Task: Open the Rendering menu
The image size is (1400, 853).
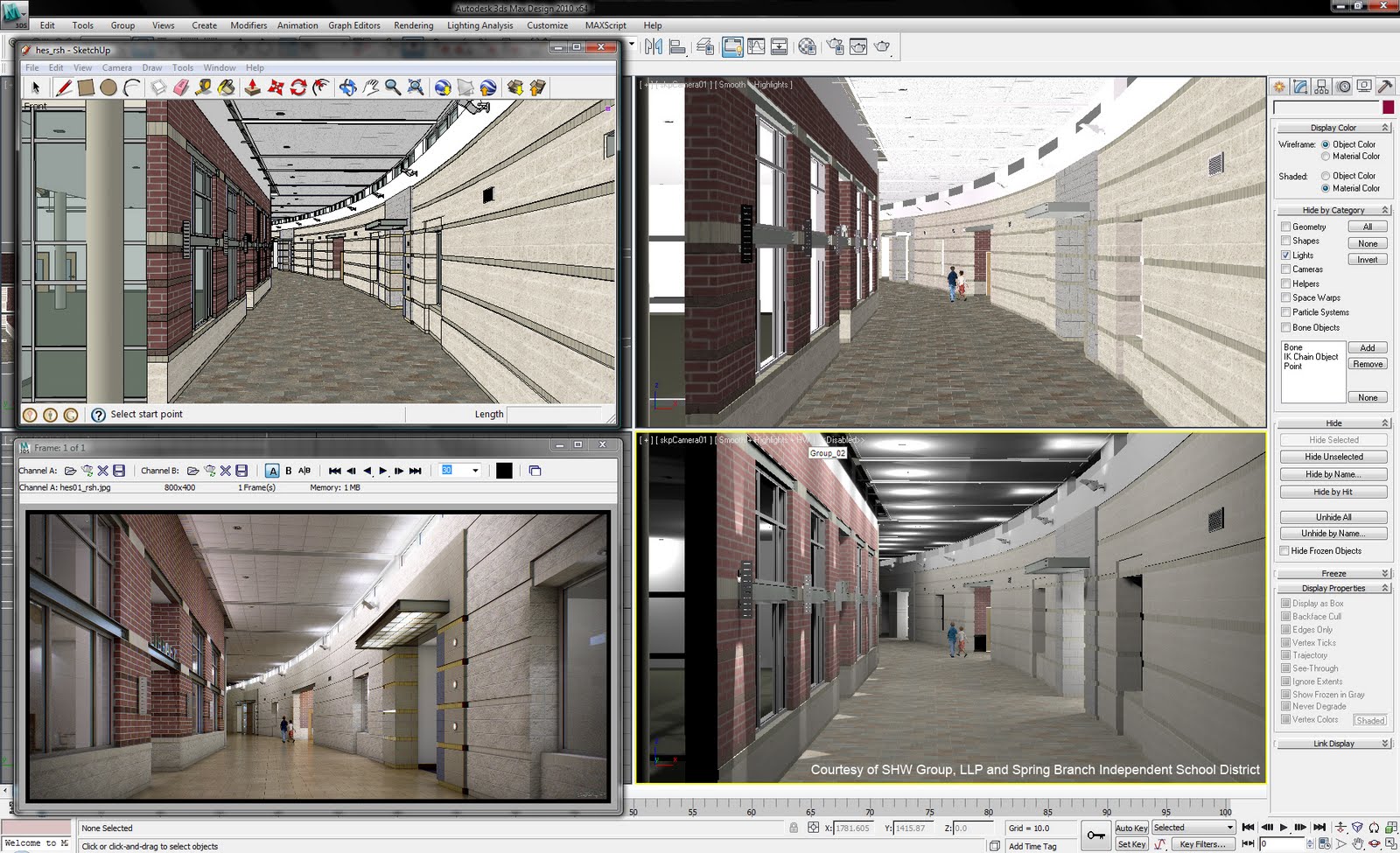Action: [413, 25]
